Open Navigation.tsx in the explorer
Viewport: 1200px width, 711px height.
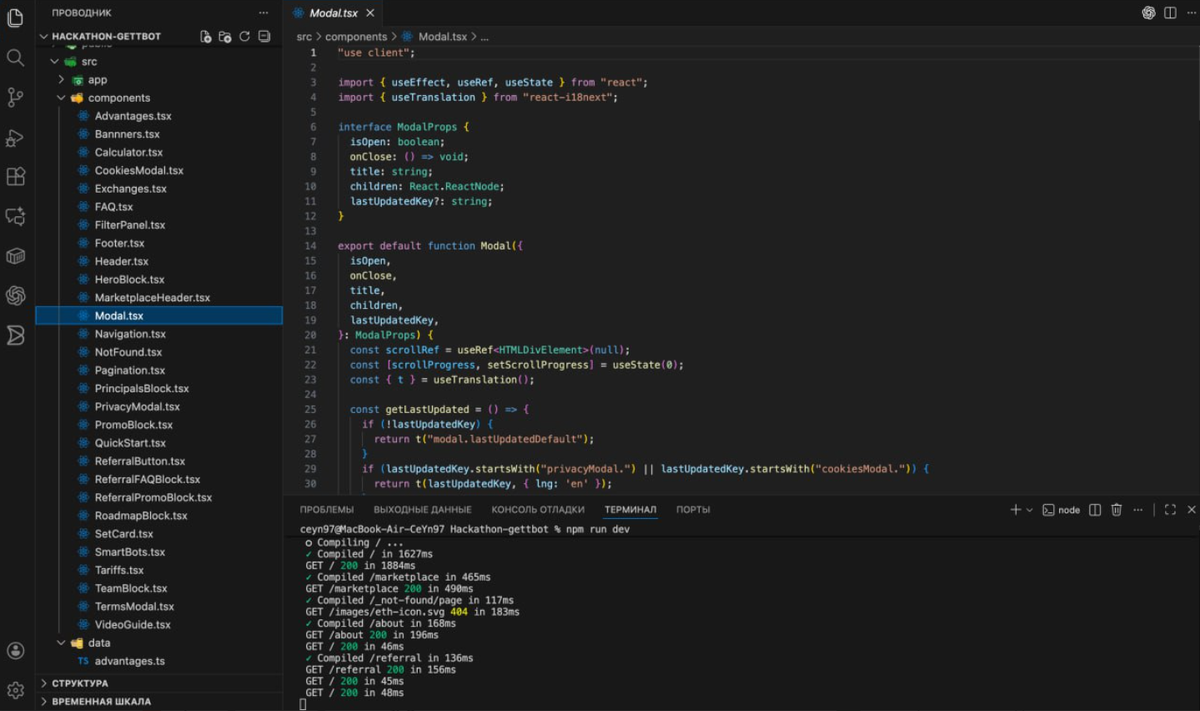[x=130, y=334]
